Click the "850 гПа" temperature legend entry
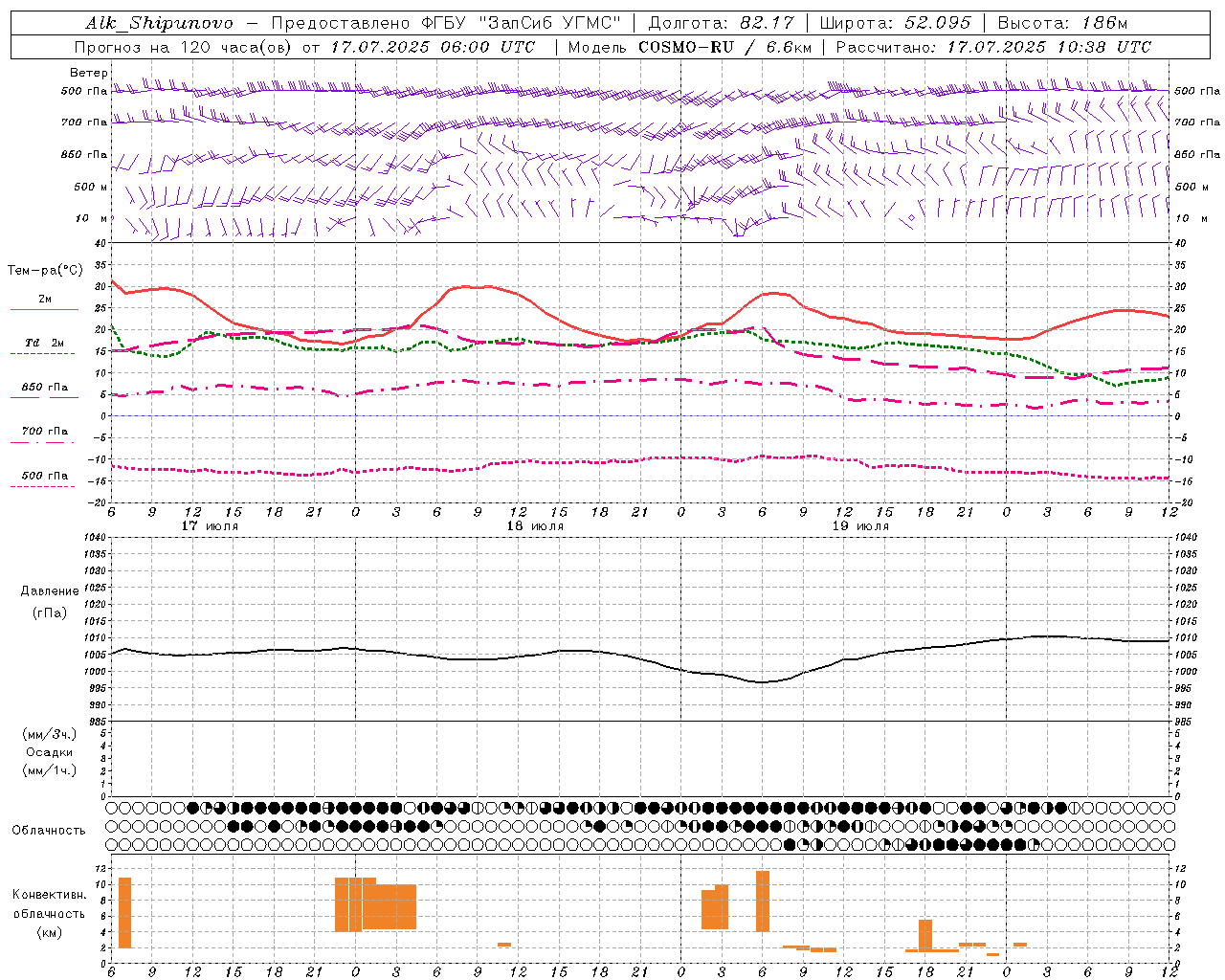Viewport: 1225px width, 980px height. coord(45,388)
